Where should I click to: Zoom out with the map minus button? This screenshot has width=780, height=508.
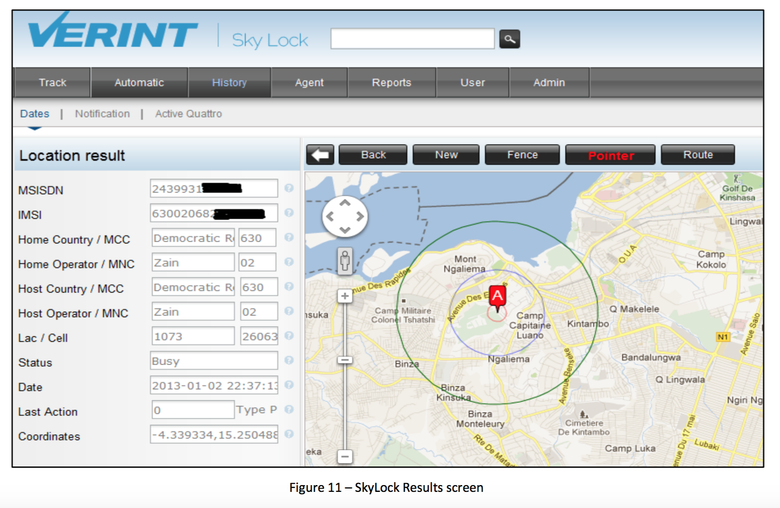pyautogui.click(x=345, y=456)
